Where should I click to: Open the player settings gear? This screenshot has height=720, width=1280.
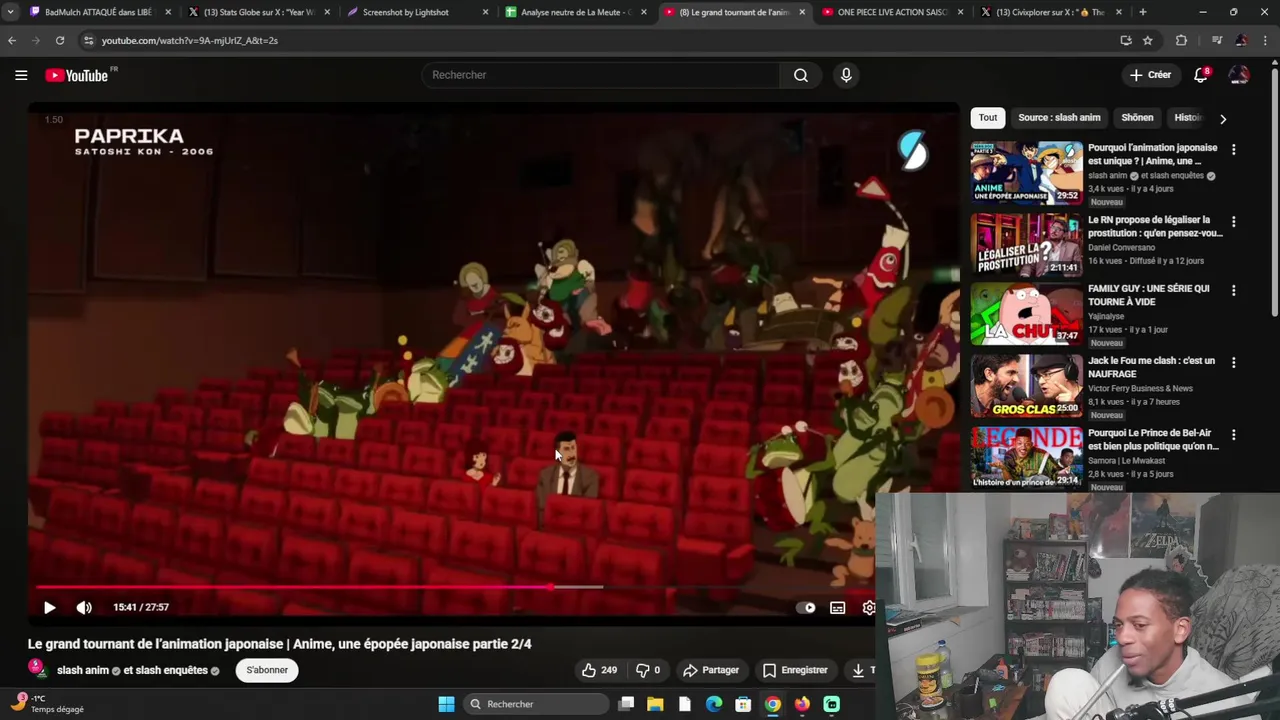coord(869,607)
